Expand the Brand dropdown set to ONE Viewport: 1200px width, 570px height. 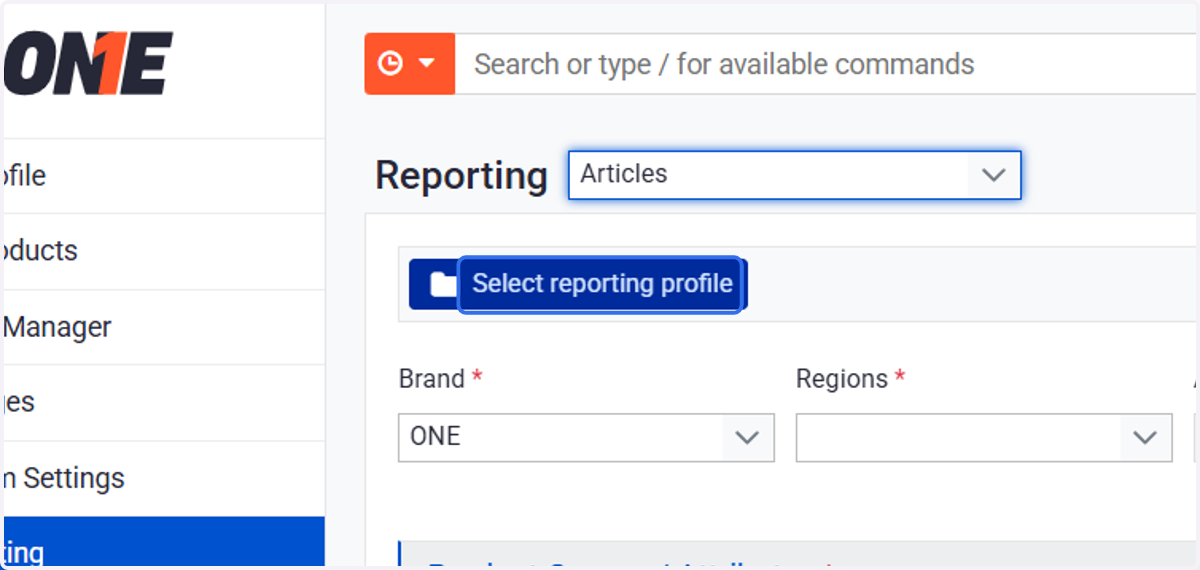[x=586, y=438]
